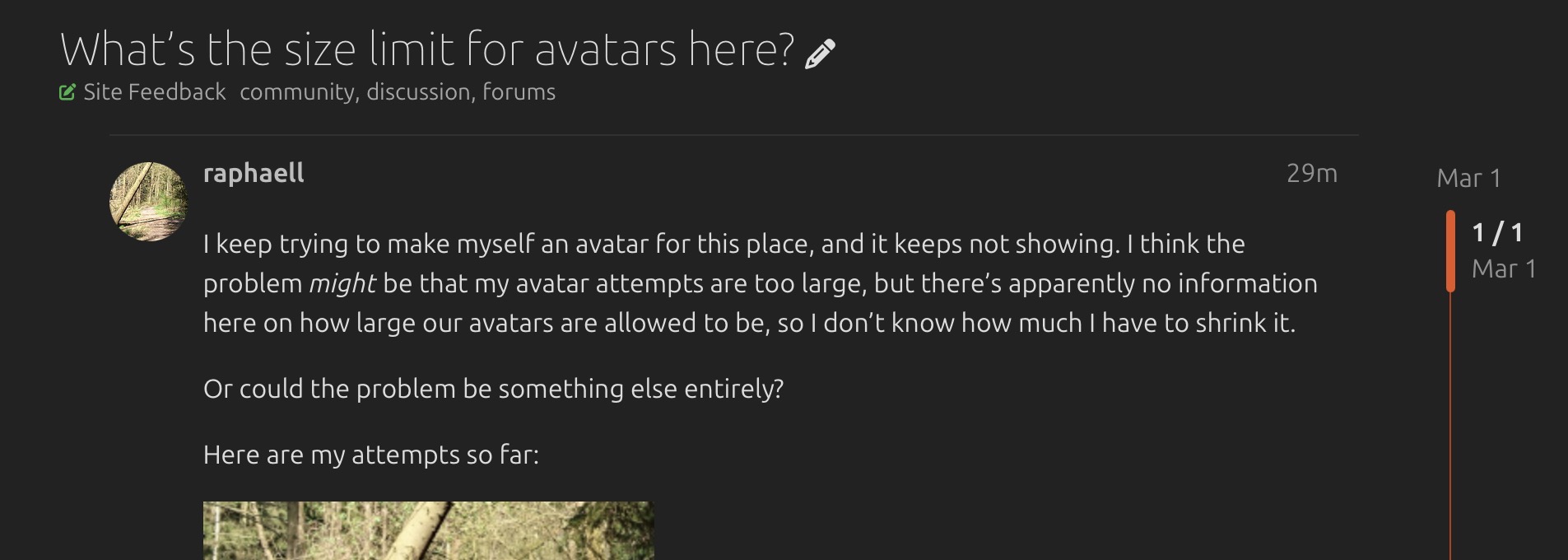The image size is (1568, 560).
Task: Click the 1 / 1 post position indicator
Action: pos(1496,233)
